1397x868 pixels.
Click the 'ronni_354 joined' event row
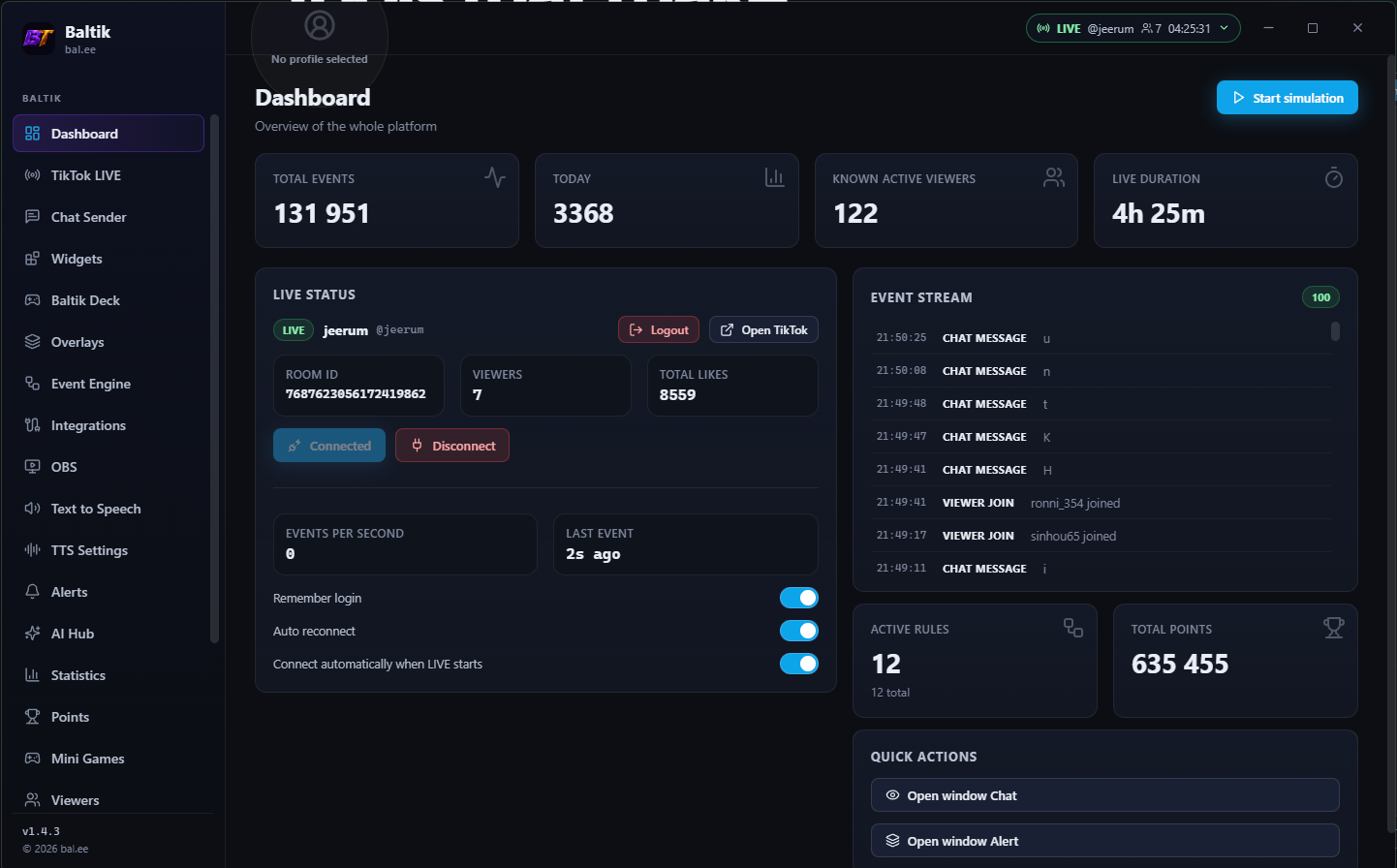(1102, 503)
